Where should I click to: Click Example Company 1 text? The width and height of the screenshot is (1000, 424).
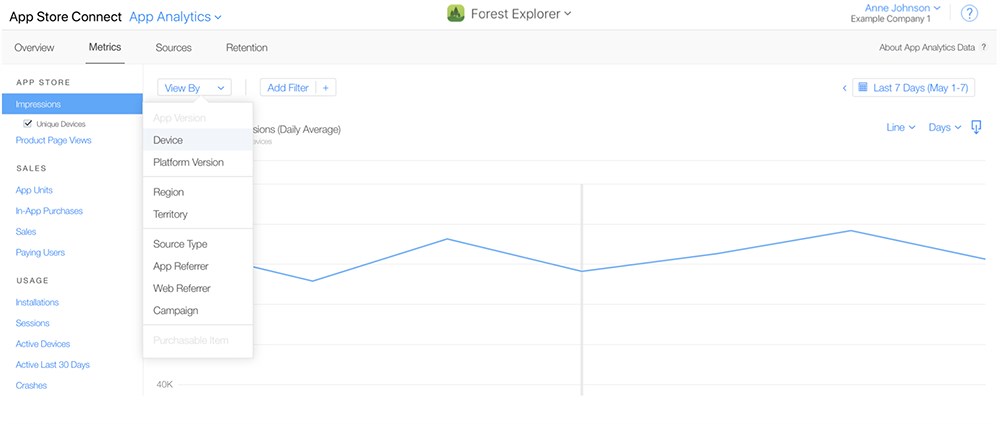pyautogui.click(x=890, y=19)
